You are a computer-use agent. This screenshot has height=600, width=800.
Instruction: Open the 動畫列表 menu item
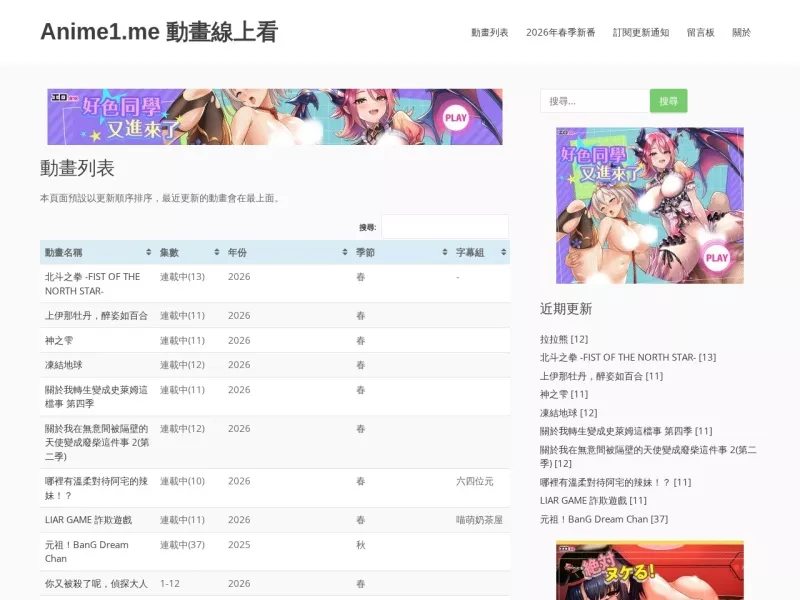click(490, 33)
